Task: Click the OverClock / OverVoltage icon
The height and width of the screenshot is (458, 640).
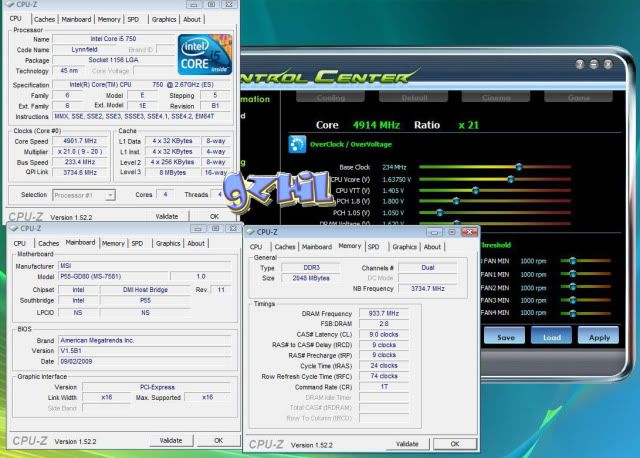Action: pyautogui.click(x=296, y=145)
